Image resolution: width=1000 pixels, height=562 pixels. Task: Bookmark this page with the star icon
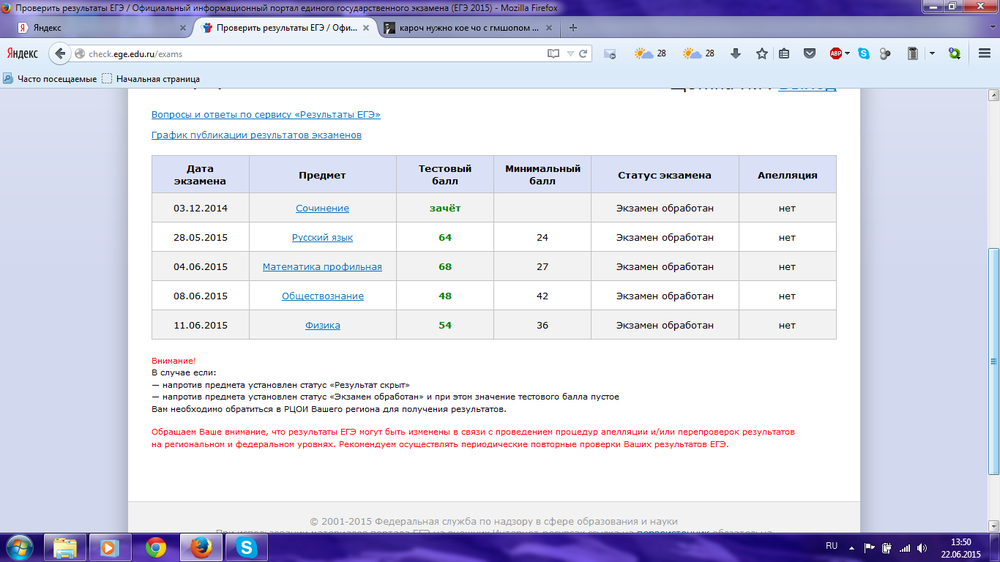click(761, 53)
